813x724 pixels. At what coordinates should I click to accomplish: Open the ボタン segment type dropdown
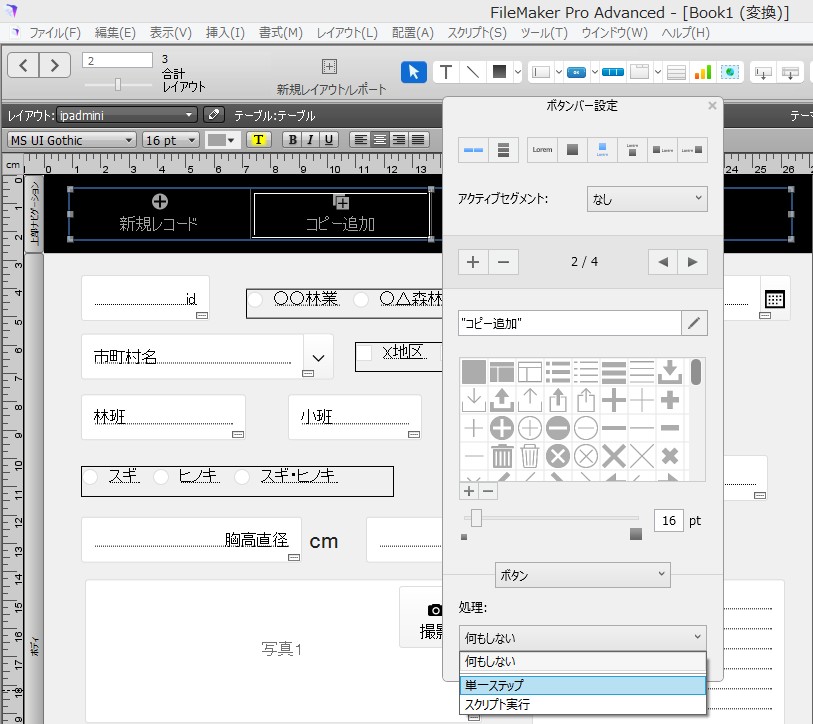(582, 575)
